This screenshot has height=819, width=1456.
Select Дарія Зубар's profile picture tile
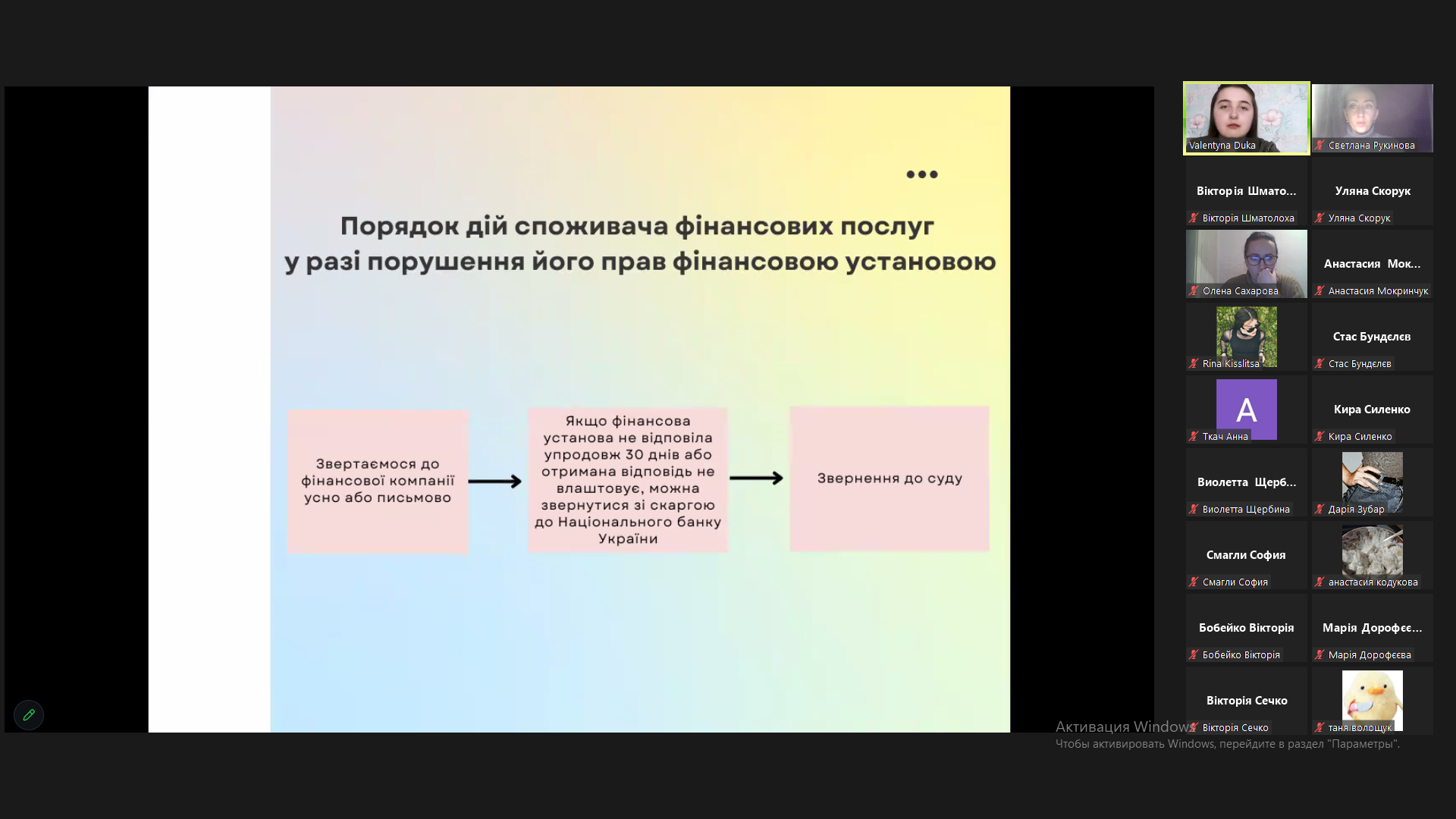[1373, 482]
